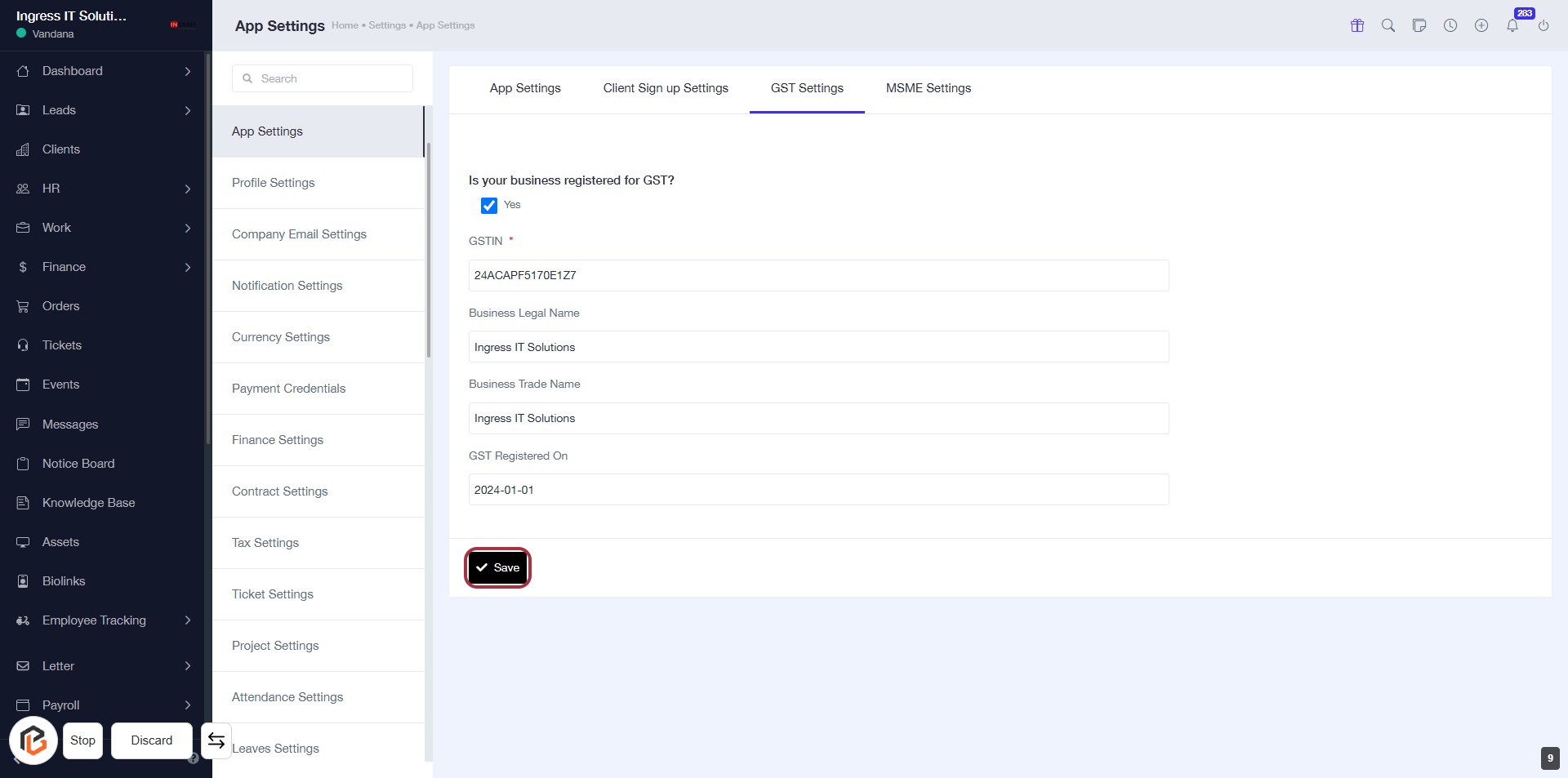Expand the Employee Tracking chevron
Screen dimensions: 1568x778
pyautogui.click(x=188, y=620)
